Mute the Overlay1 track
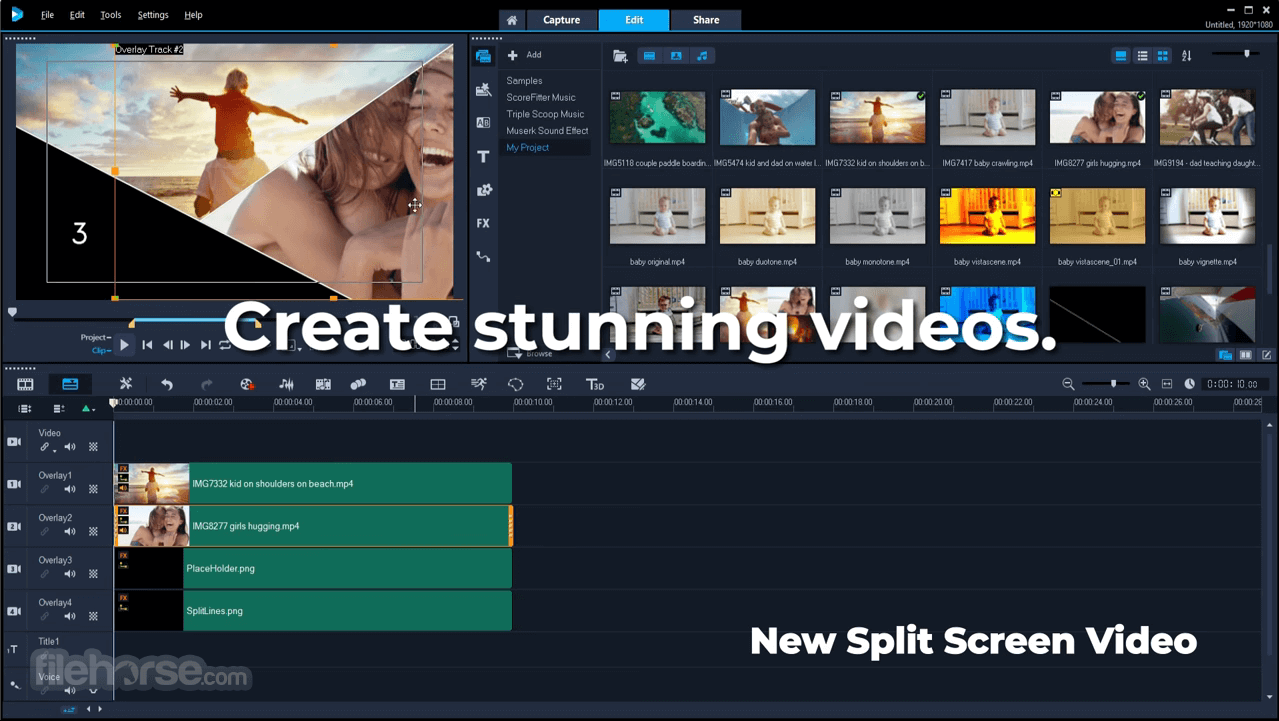1279x721 pixels. [70, 489]
